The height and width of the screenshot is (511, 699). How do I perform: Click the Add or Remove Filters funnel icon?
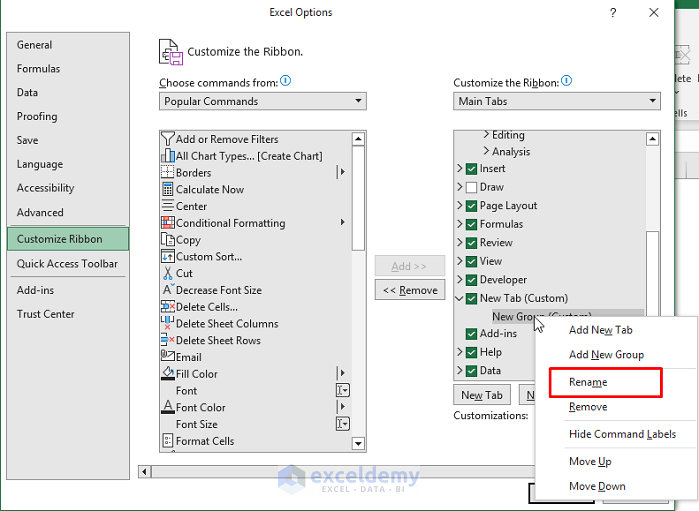tap(168, 139)
